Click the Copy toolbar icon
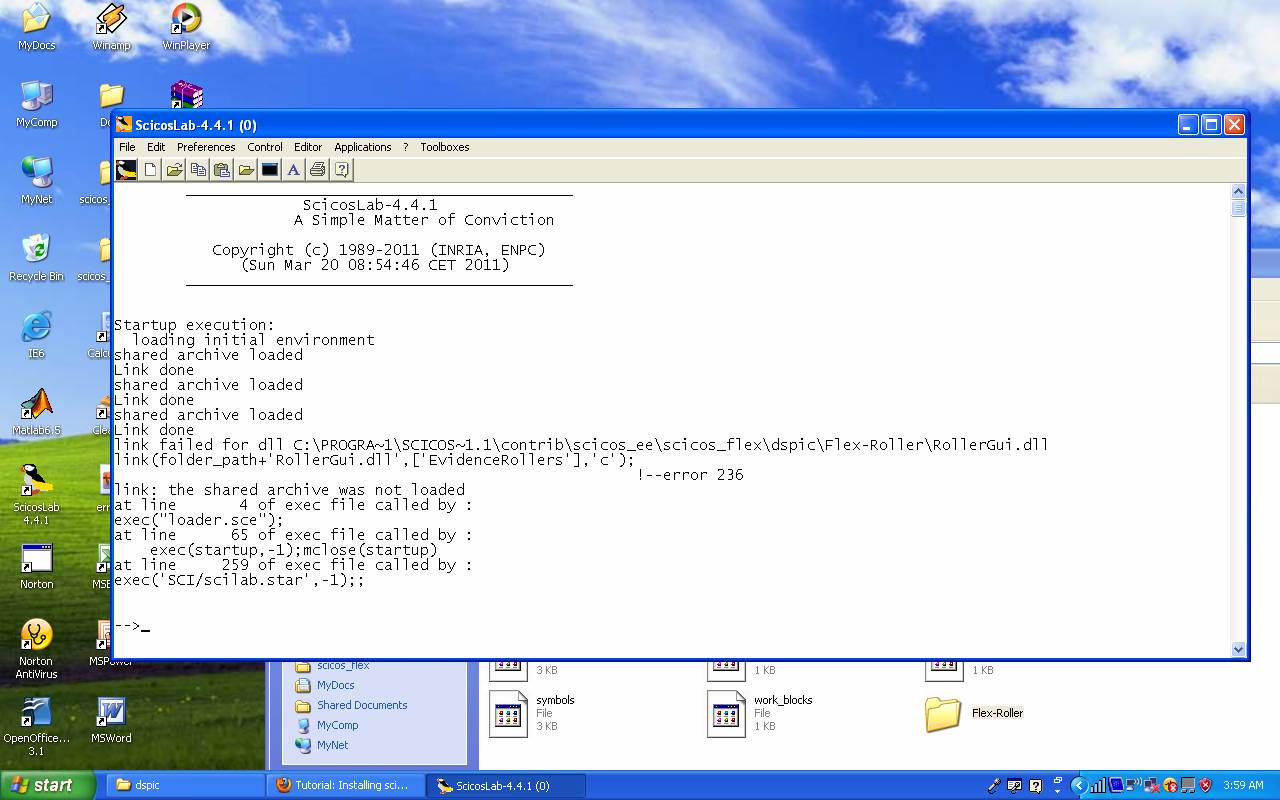The height and width of the screenshot is (800, 1280). (198, 170)
